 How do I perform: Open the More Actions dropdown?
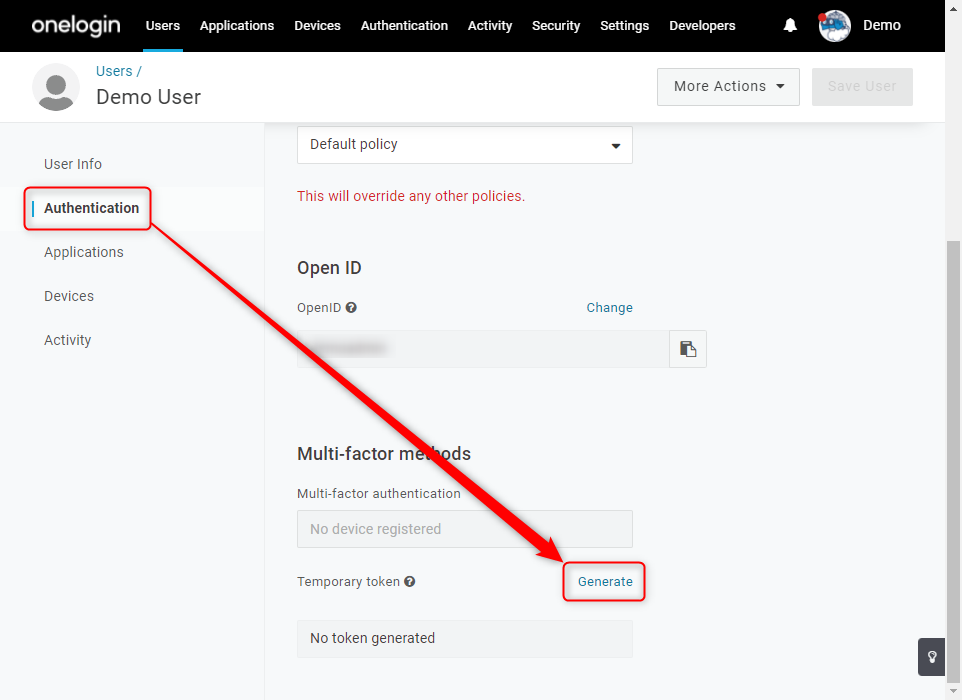coord(728,87)
